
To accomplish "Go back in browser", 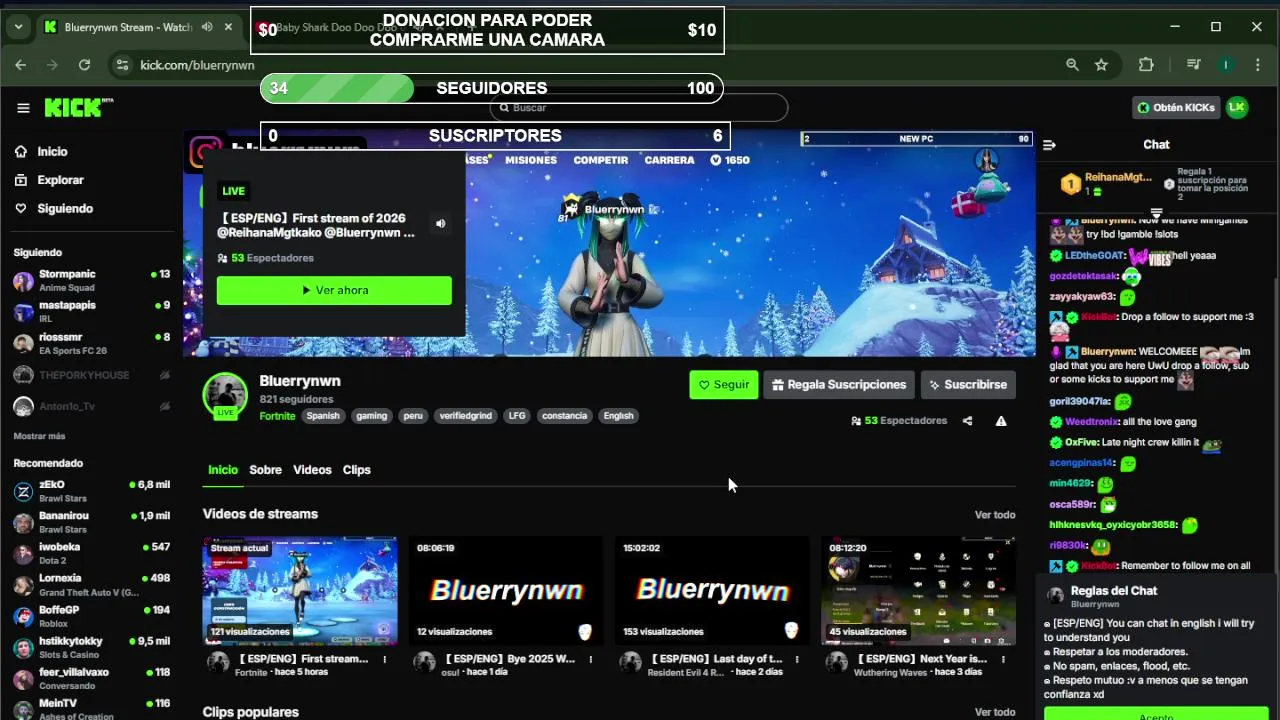I will (20, 65).
